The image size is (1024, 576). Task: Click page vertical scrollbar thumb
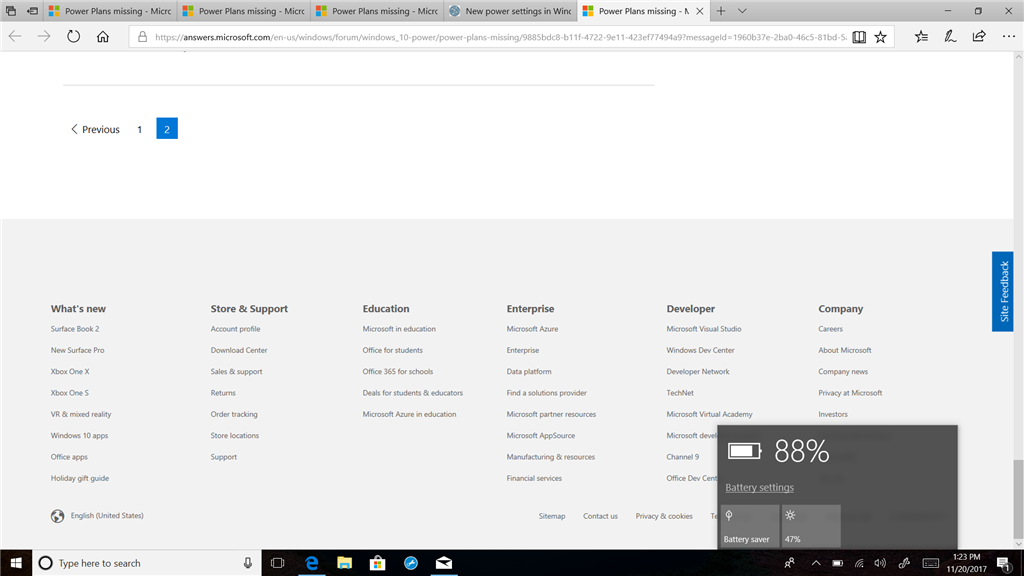coord(1018,498)
